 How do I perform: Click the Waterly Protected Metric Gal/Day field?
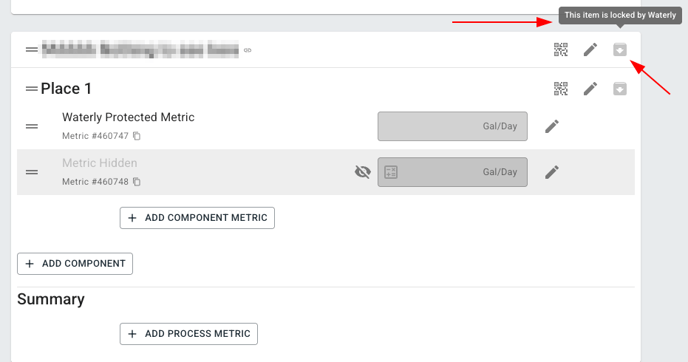(452, 126)
